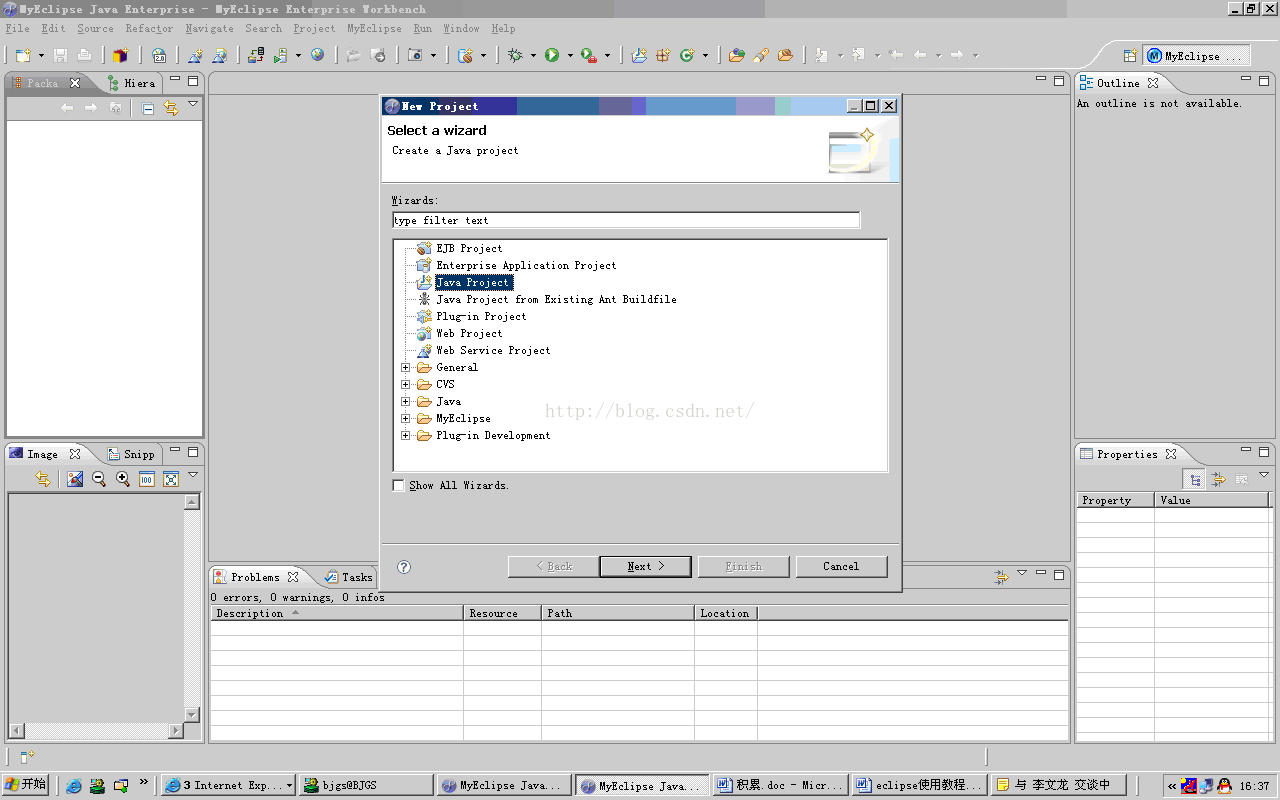Image resolution: width=1280 pixels, height=800 pixels.
Task: Click the QQ penguin tray icon
Action: click(x=1225, y=786)
